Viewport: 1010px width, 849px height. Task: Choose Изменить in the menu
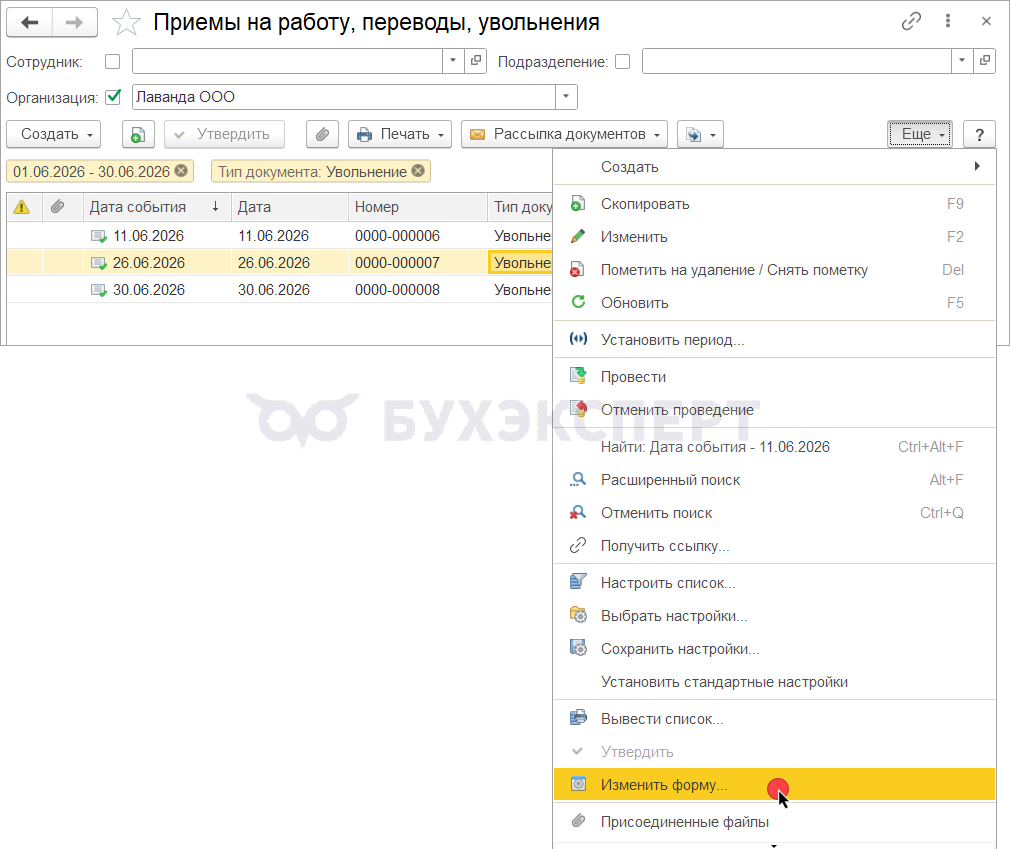[774, 237]
